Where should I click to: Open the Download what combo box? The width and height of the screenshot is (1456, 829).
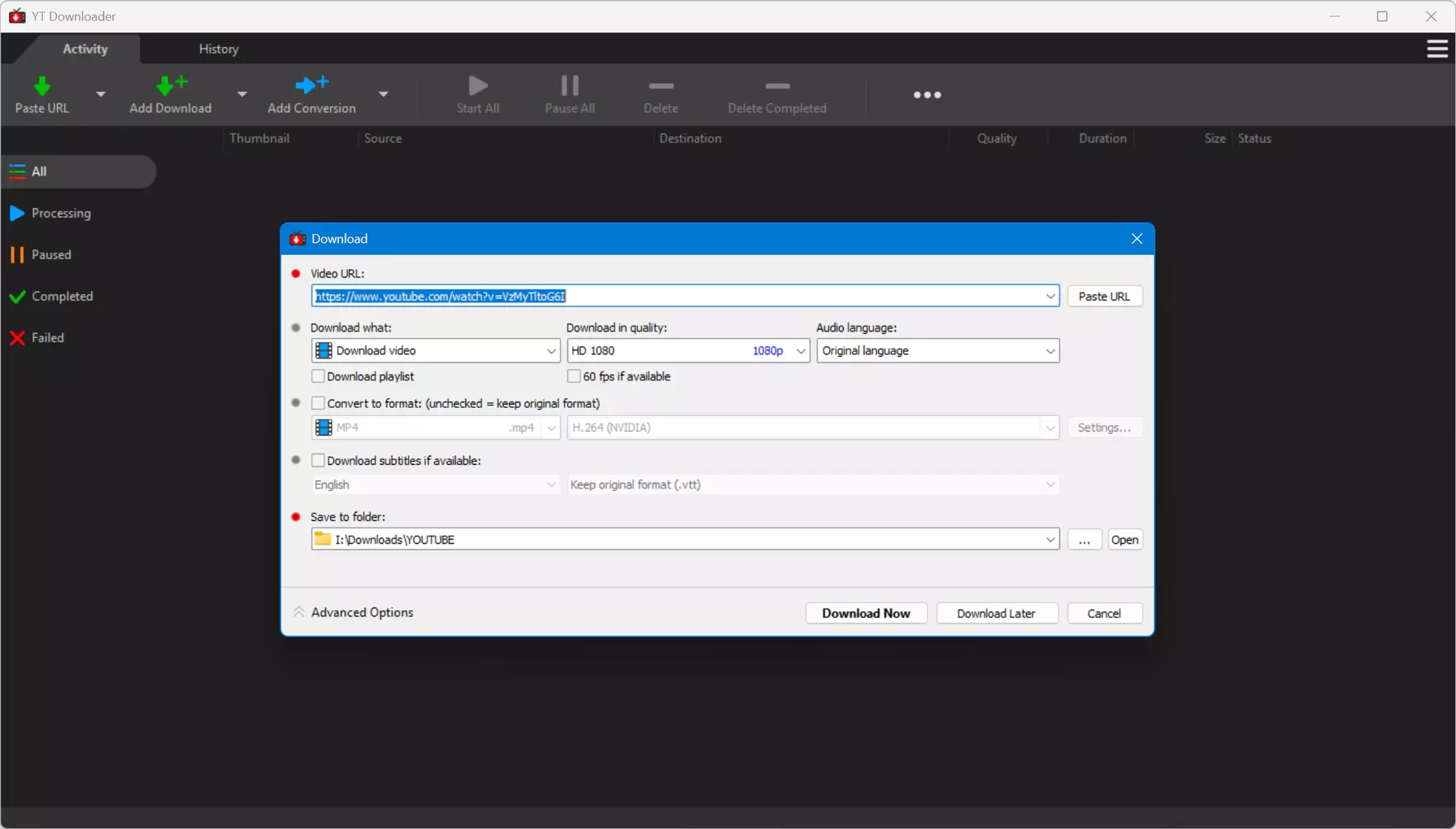pyautogui.click(x=436, y=350)
